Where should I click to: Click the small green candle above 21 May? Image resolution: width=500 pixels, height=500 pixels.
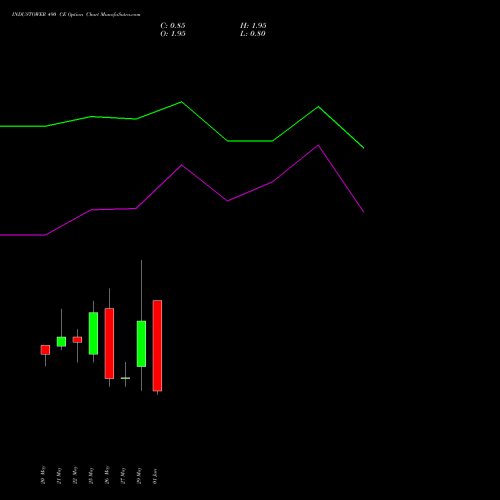click(61, 342)
